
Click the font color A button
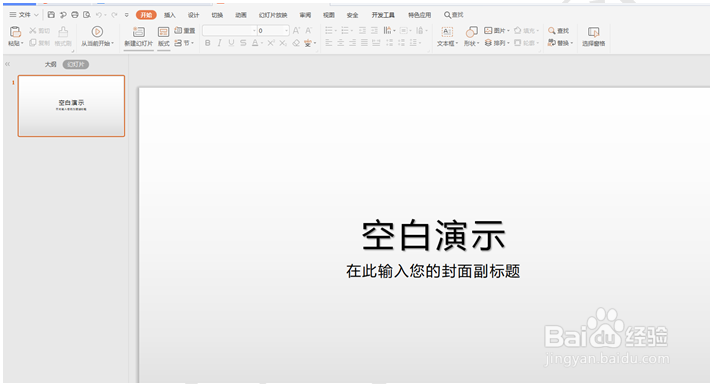point(255,43)
